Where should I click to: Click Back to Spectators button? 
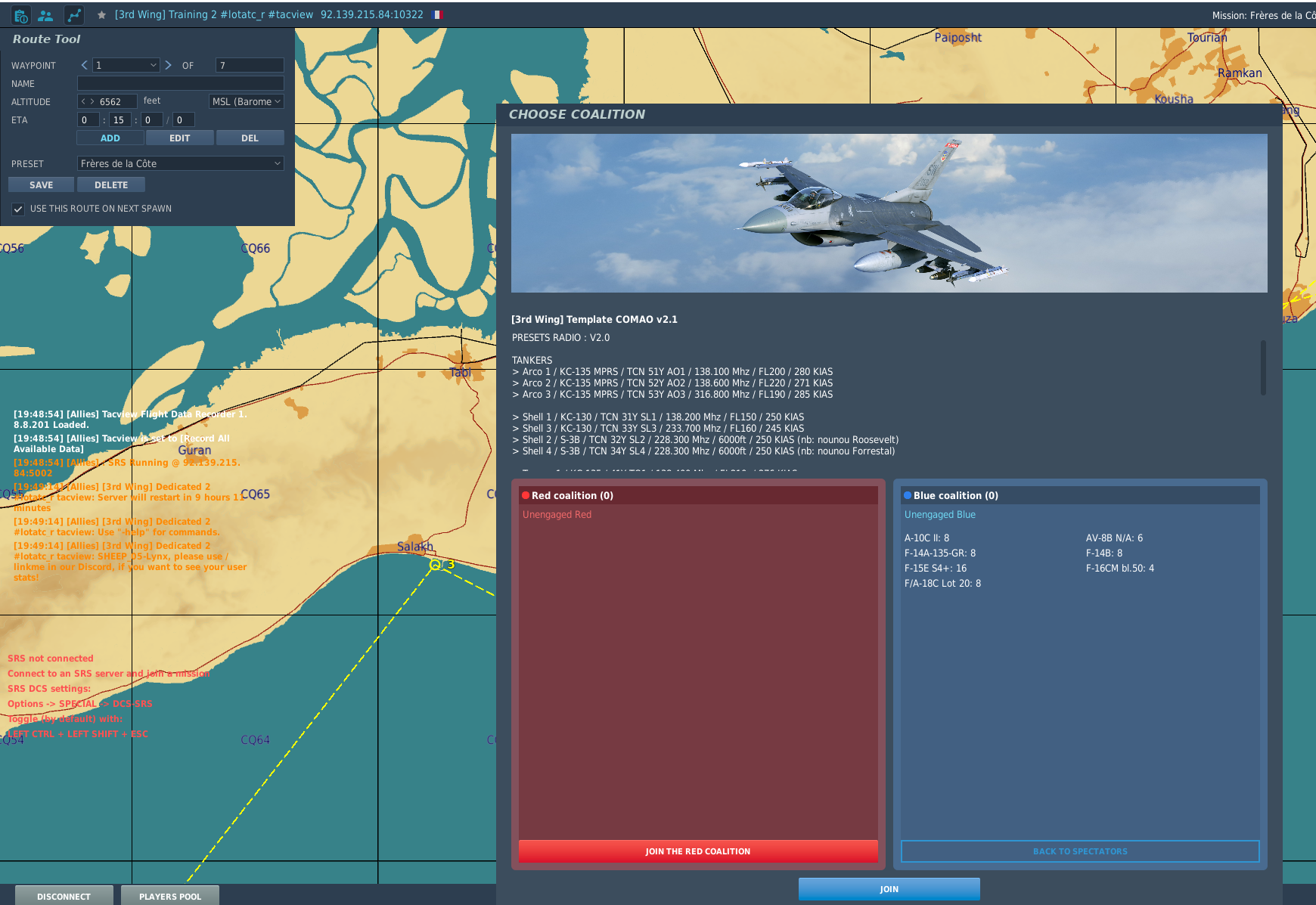(x=1079, y=851)
